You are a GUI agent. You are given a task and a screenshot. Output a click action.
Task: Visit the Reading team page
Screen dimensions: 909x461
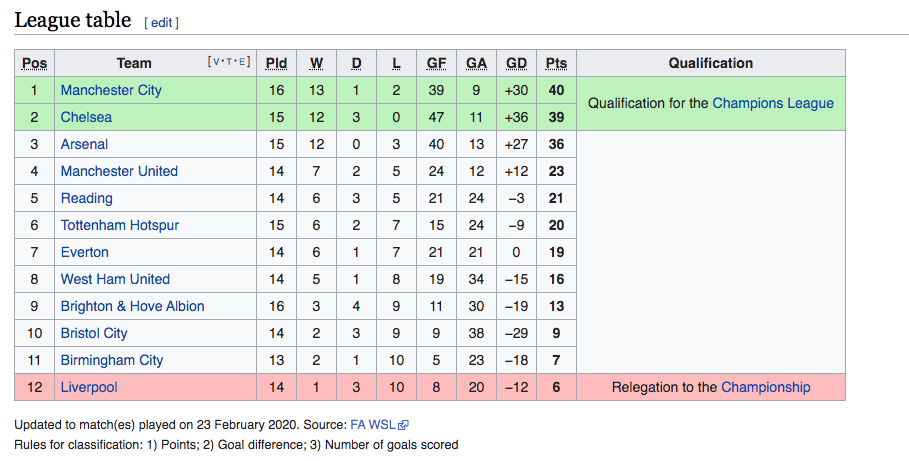click(x=87, y=198)
